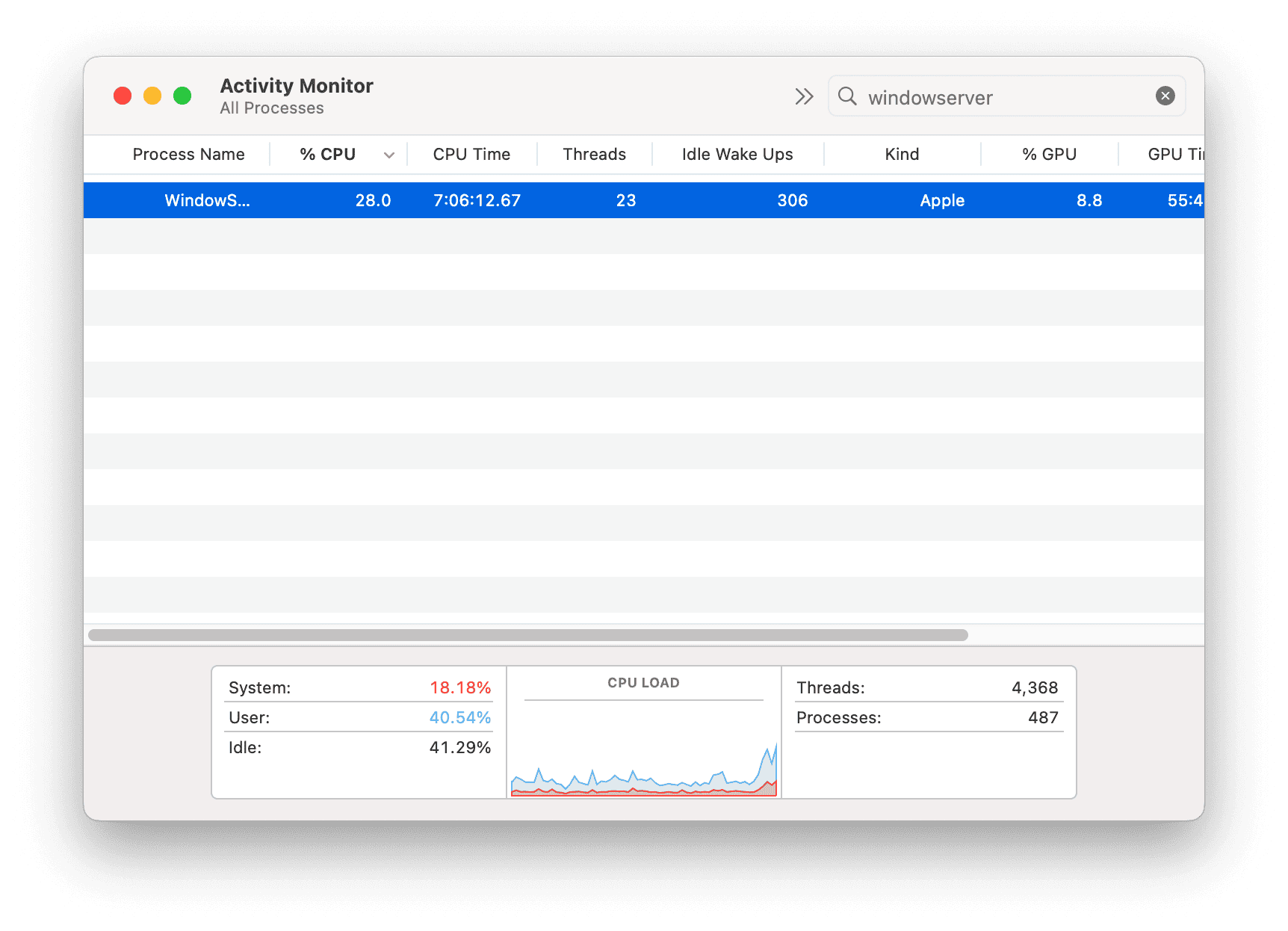Toggle the % CPU sort direction arrow
This screenshot has height=931, width=1288.
click(389, 155)
